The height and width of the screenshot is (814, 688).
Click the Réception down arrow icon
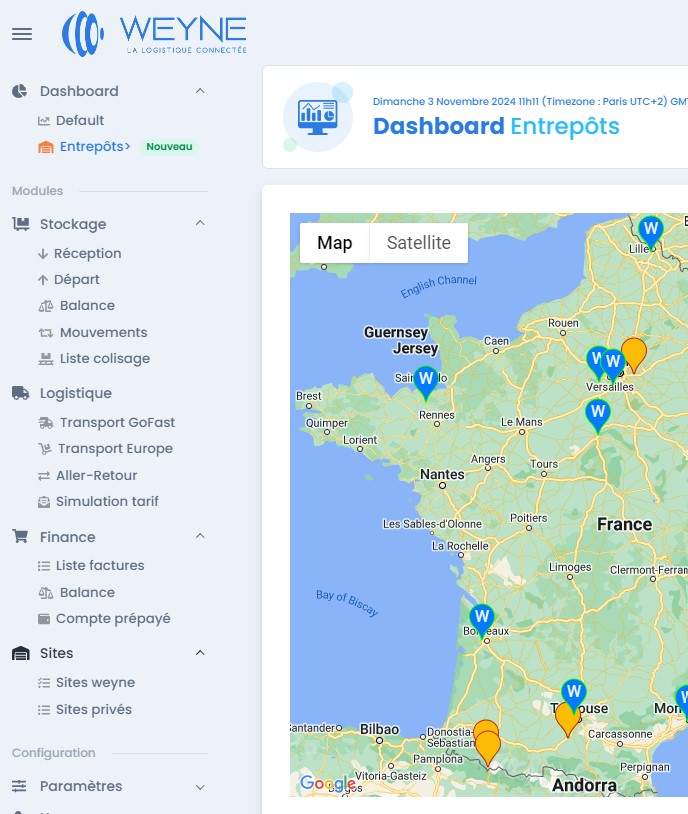(43, 254)
